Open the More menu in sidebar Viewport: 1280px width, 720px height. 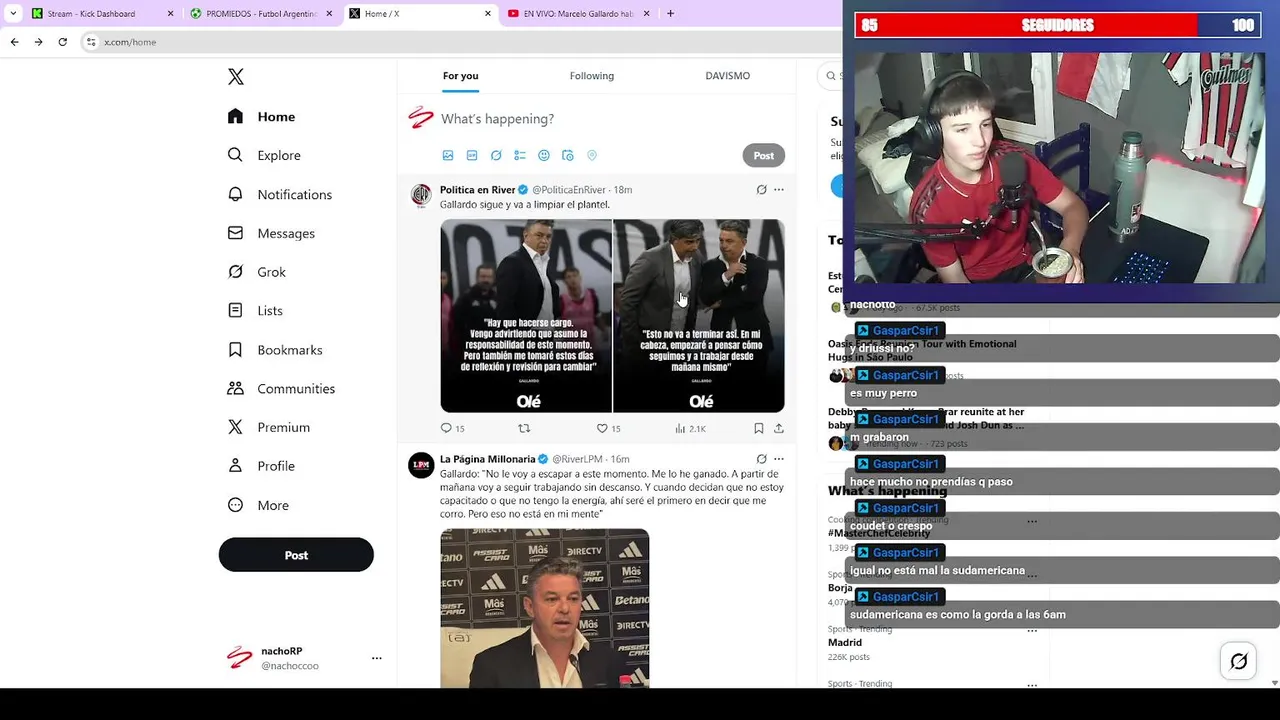pyautogui.click(x=258, y=505)
